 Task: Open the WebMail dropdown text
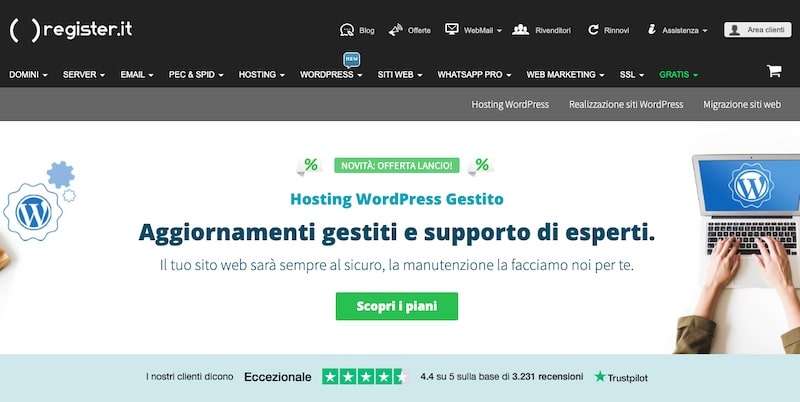483,31
